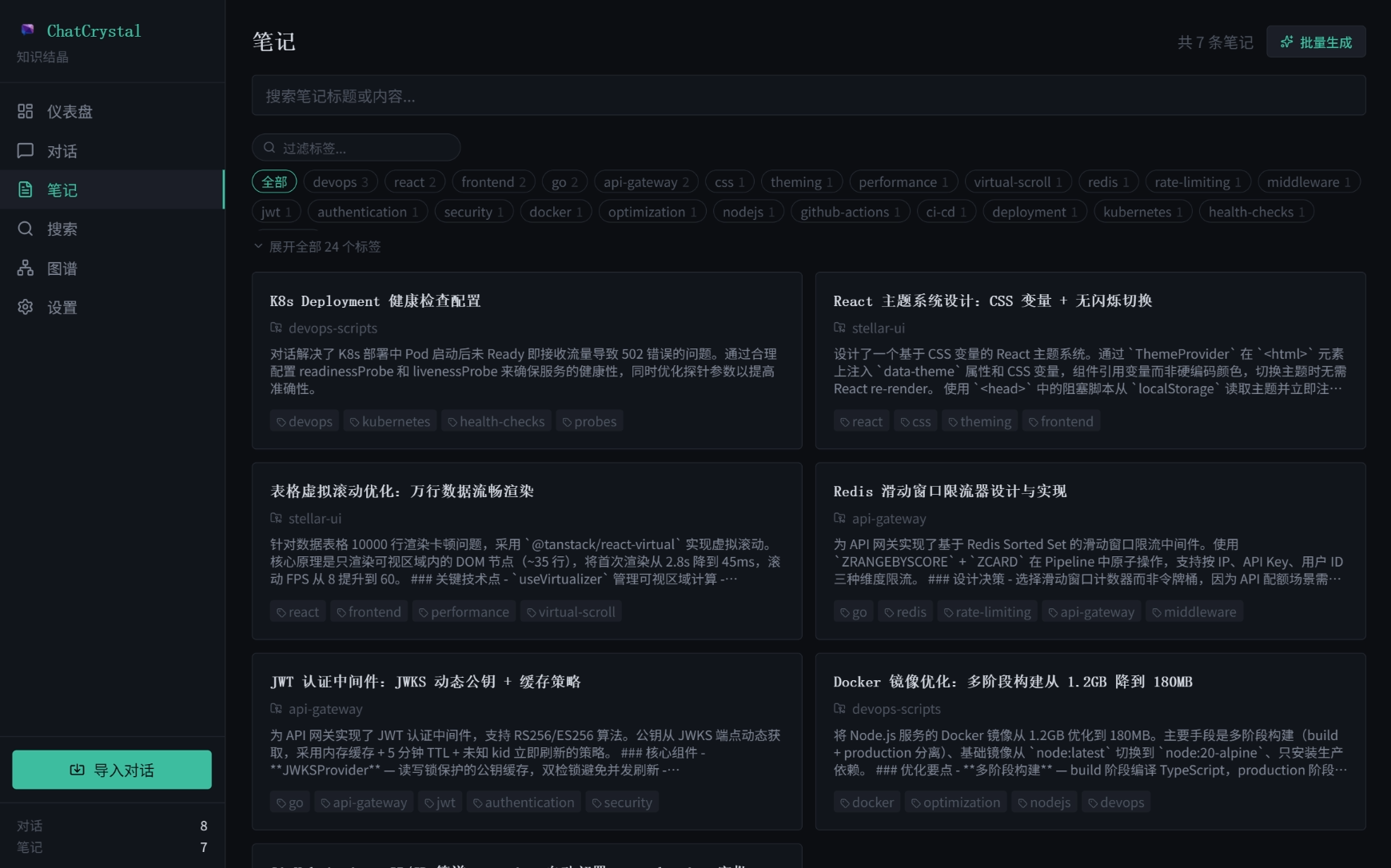Viewport: 1391px width, 868px height.
Task: Select the 全部 filter chip
Action: 274,181
